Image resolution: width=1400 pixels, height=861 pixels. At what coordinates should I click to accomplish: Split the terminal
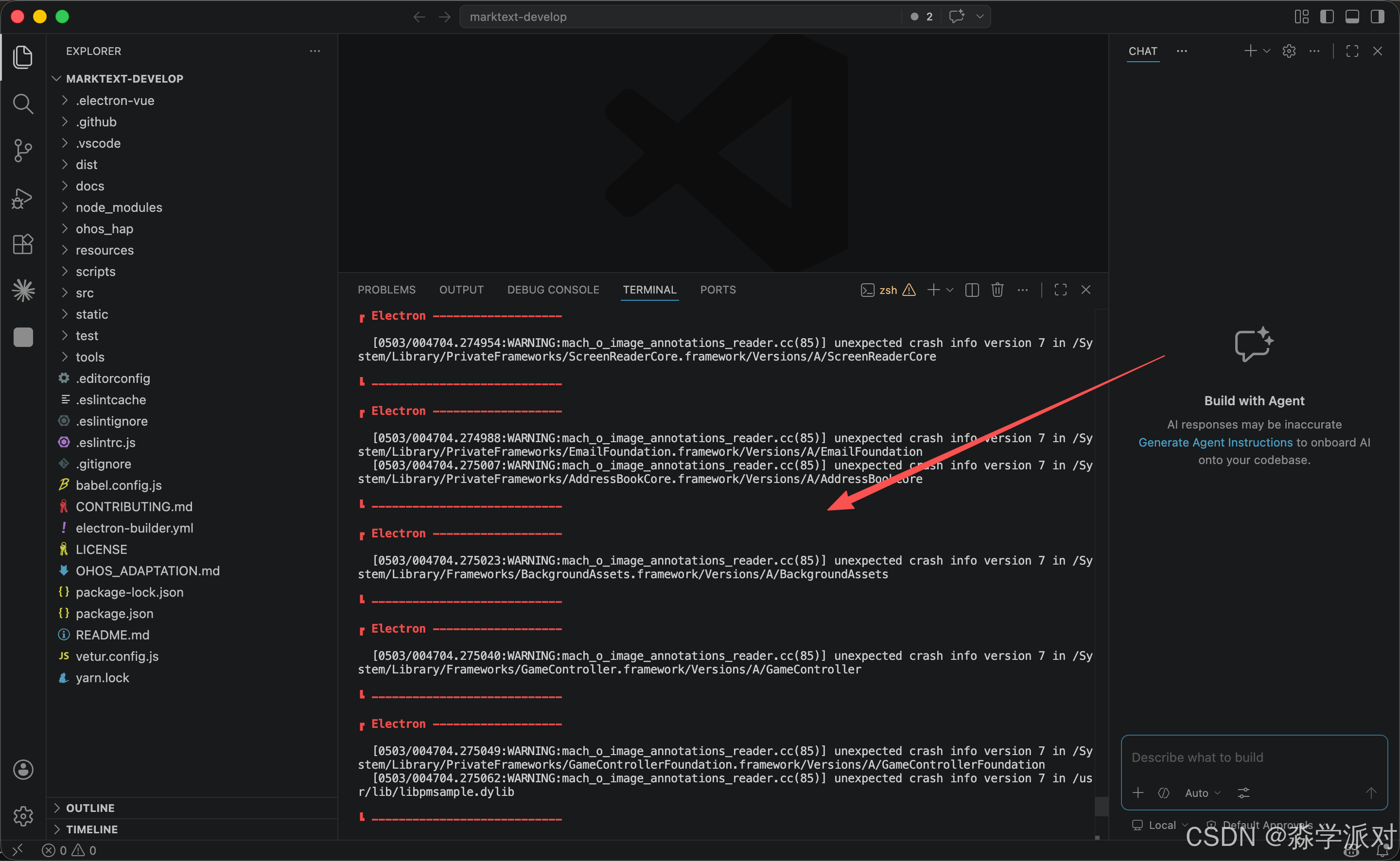(x=972, y=290)
